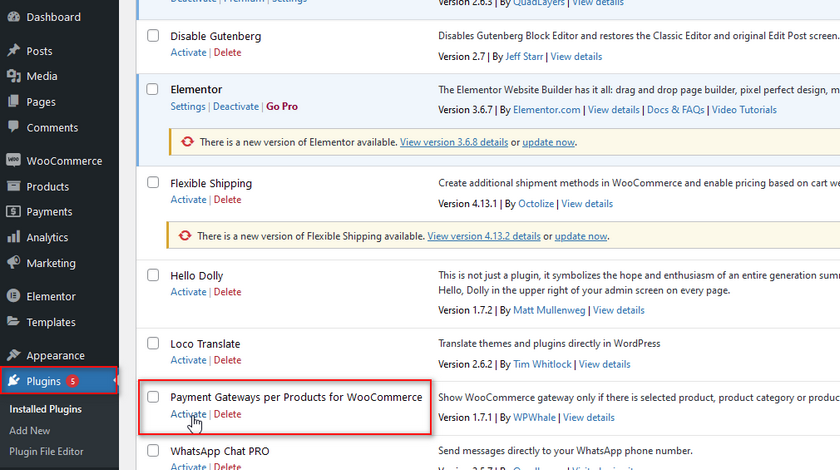The height and width of the screenshot is (470, 840).
Task: View version 3.6.8 details for Elementor
Action: pyautogui.click(x=454, y=142)
